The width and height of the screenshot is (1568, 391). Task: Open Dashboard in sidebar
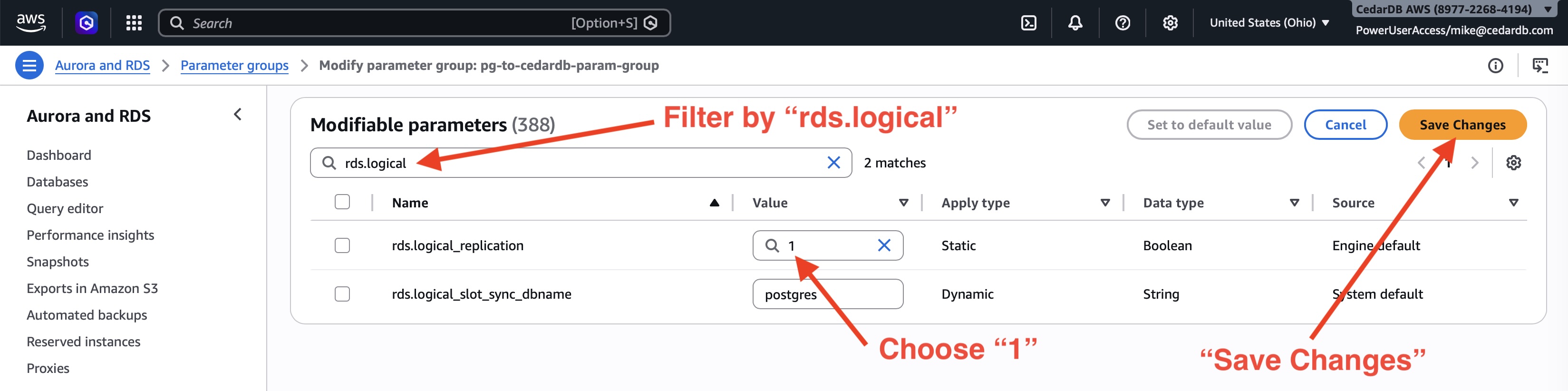pyautogui.click(x=59, y=155)
